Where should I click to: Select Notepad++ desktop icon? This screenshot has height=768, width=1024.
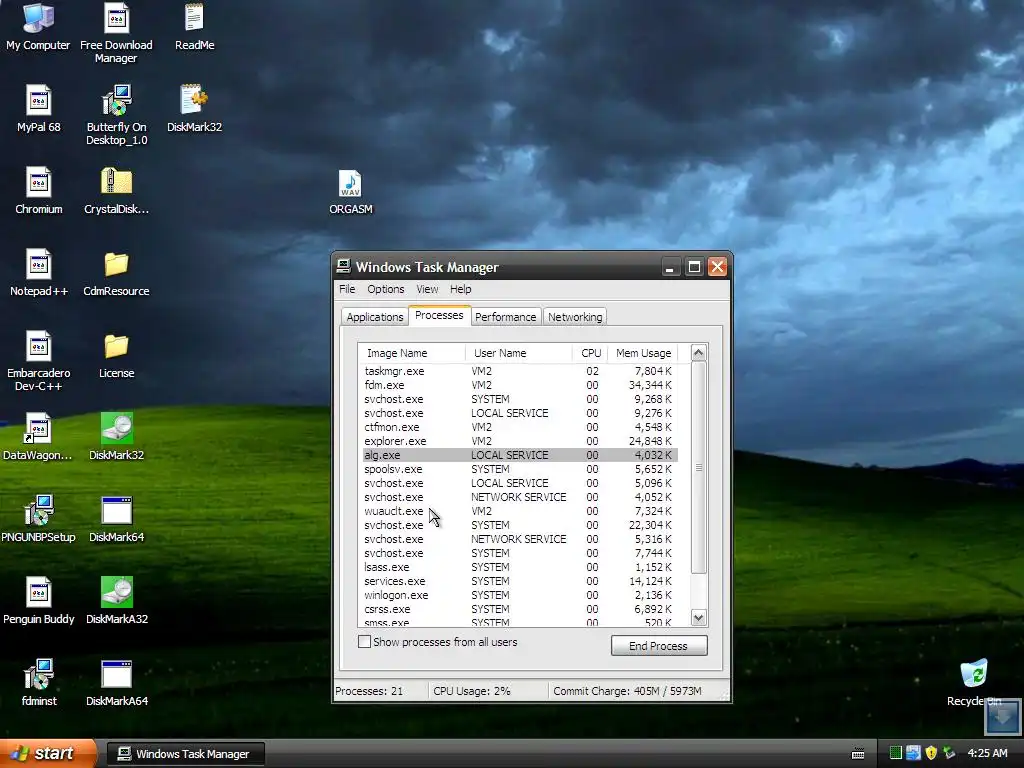pos(39,272)
